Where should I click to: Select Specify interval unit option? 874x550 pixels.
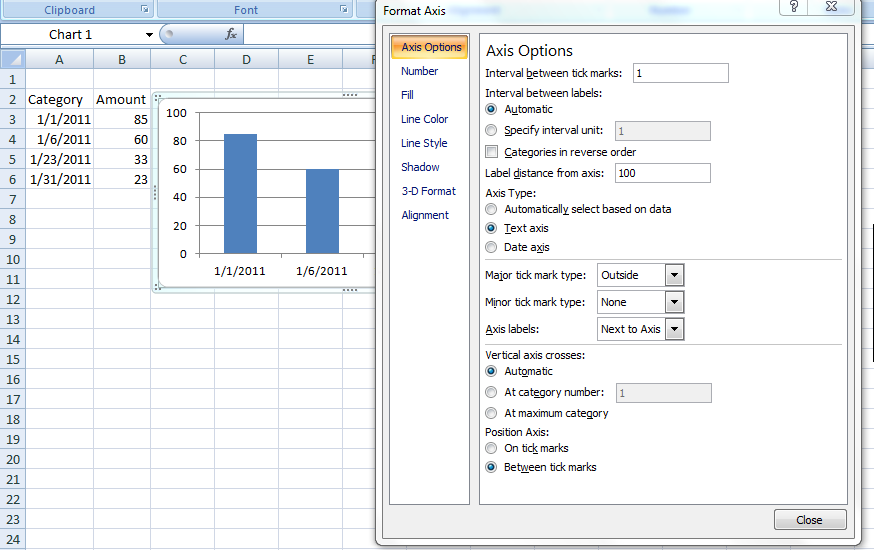[x=491, y=130]
